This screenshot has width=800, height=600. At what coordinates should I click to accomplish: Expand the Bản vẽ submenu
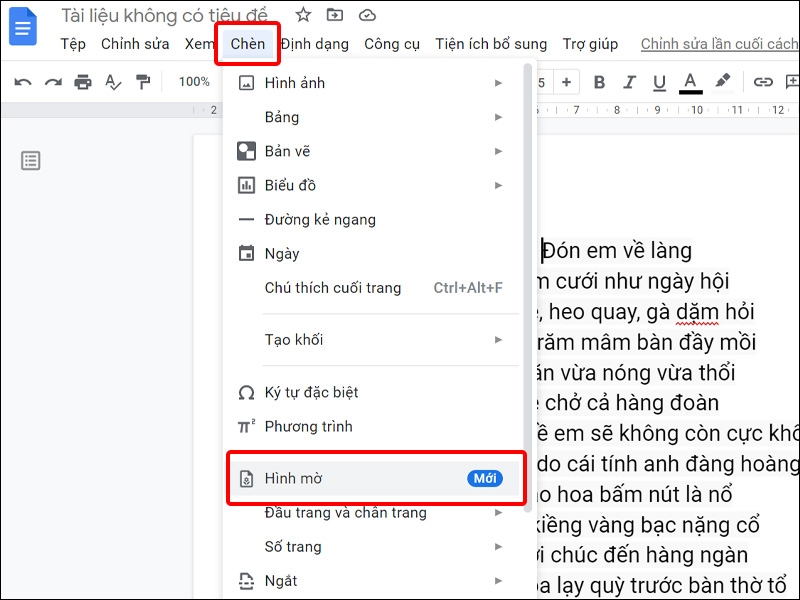(x=373, y=152)
